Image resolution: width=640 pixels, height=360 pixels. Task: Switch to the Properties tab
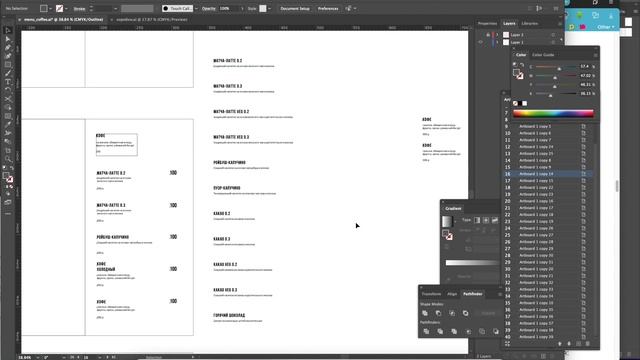click(487, 24)
